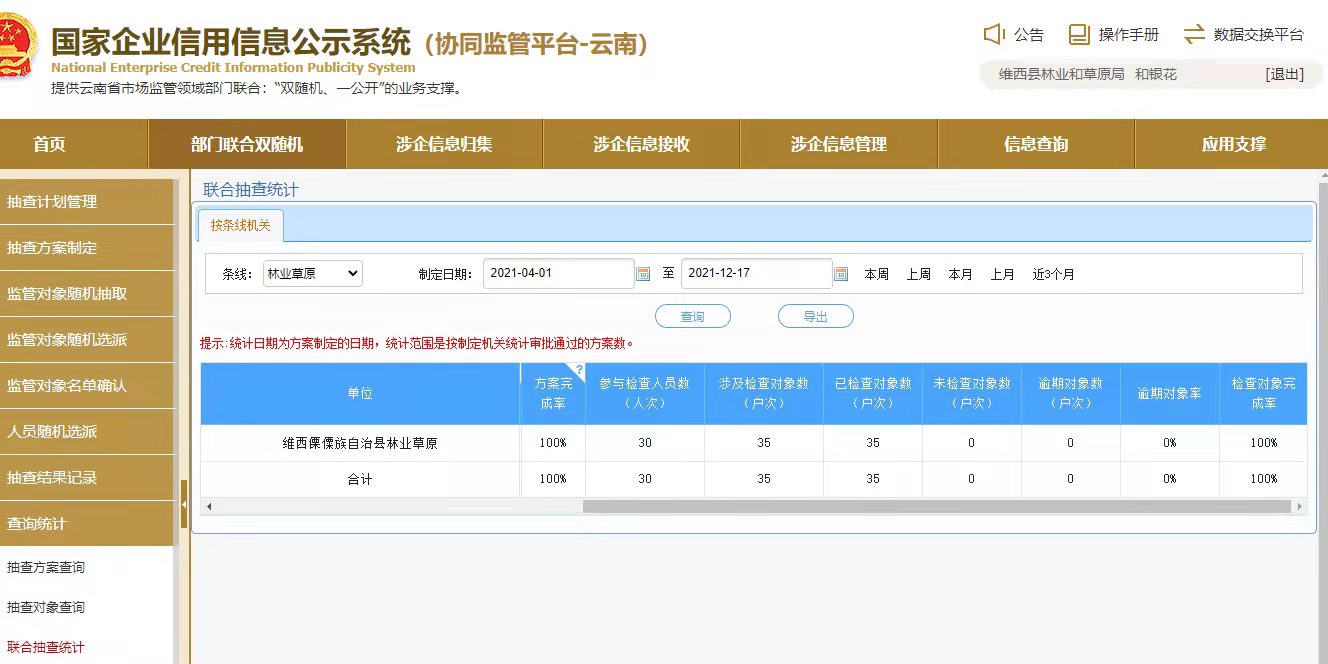1328x664 pixels.
Task: Open 抽查方案制定 in sidebar
Action: coord(87,248)
